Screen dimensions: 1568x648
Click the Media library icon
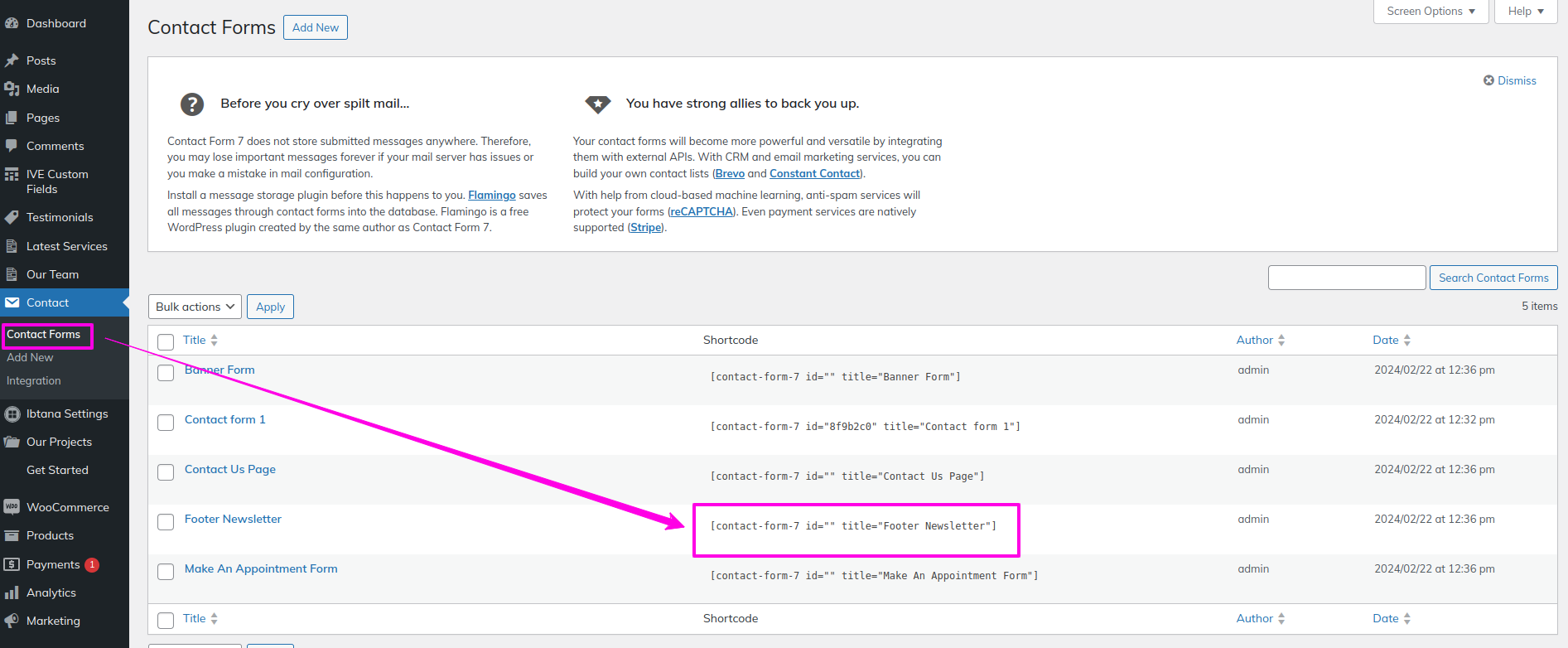pos(12,89)
